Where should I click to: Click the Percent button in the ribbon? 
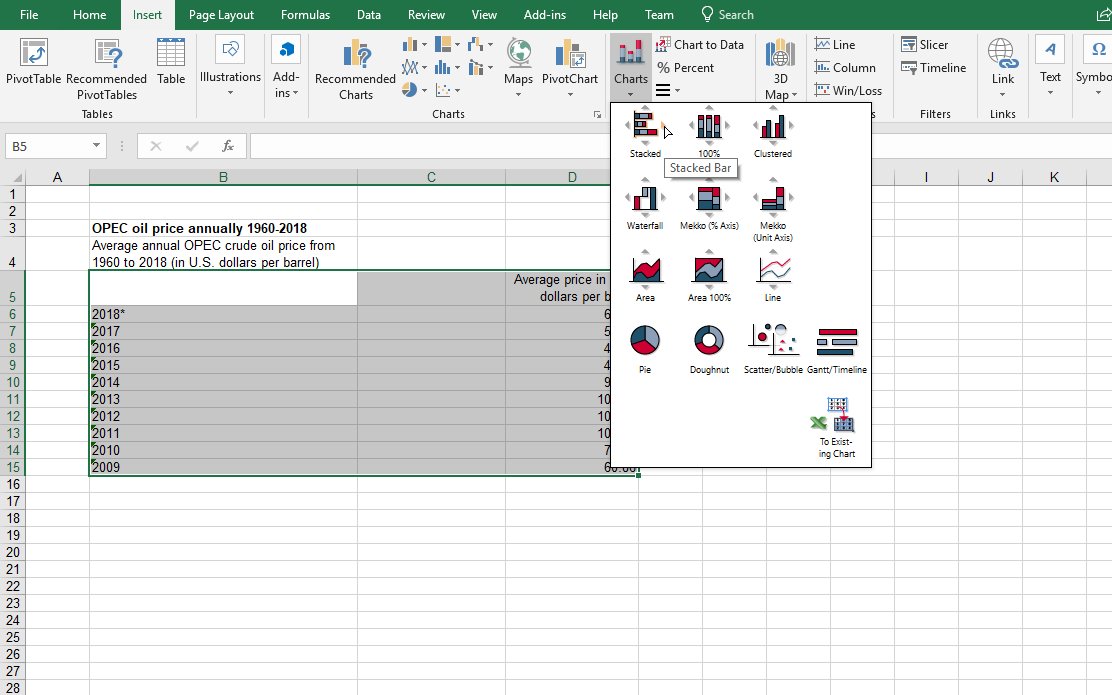click(x=685, y=67)
